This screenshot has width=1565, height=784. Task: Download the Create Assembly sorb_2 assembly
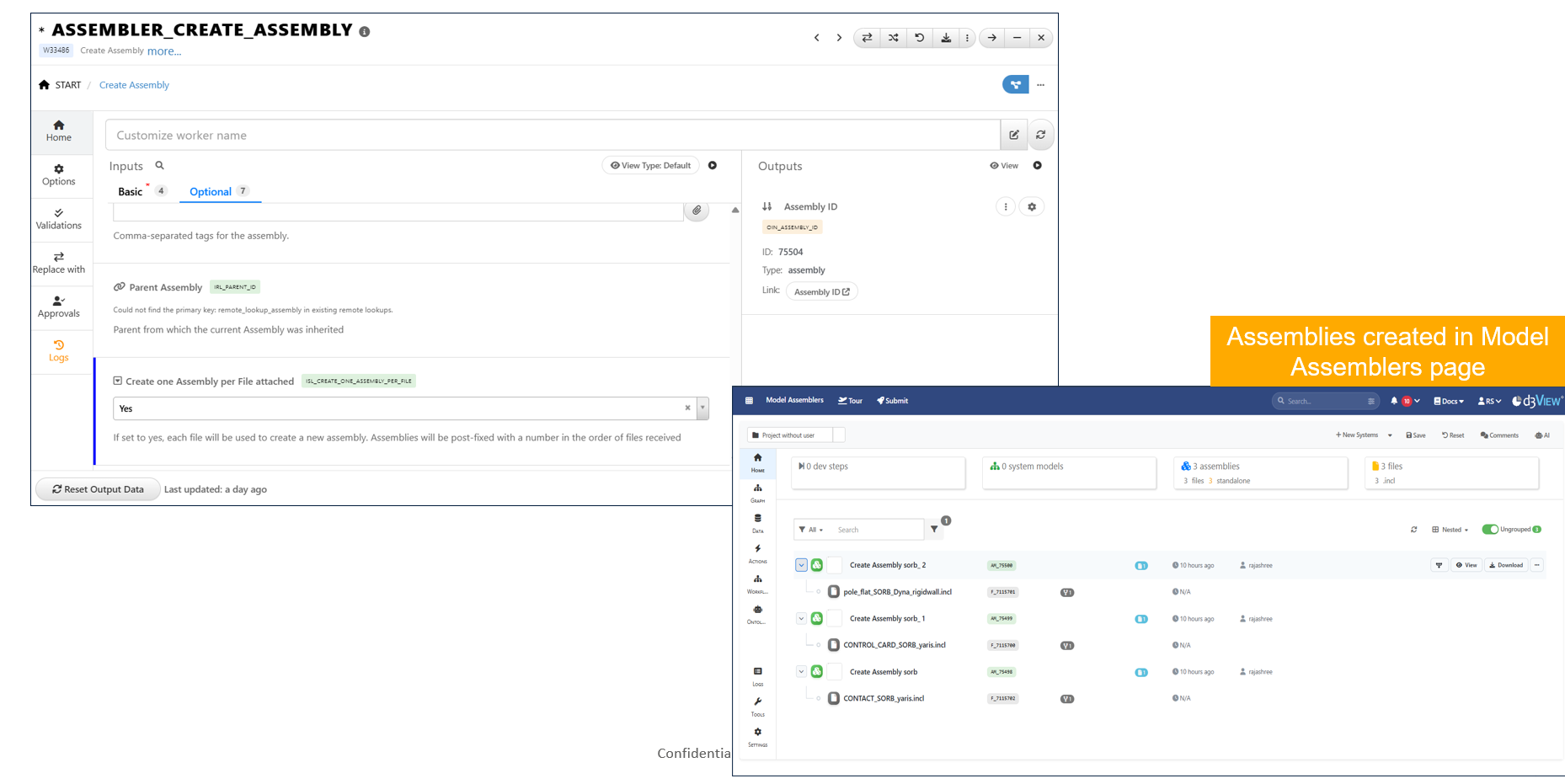(x=1506, y=565)
